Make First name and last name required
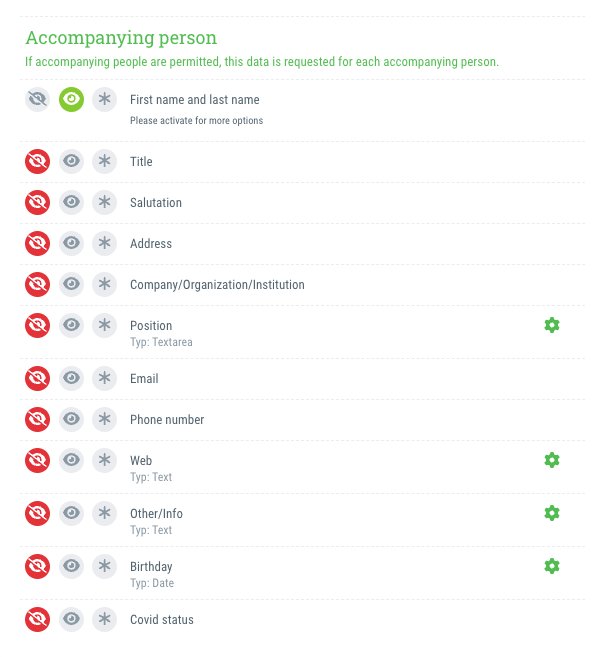 pyautogui.click(x=104, y=99)
